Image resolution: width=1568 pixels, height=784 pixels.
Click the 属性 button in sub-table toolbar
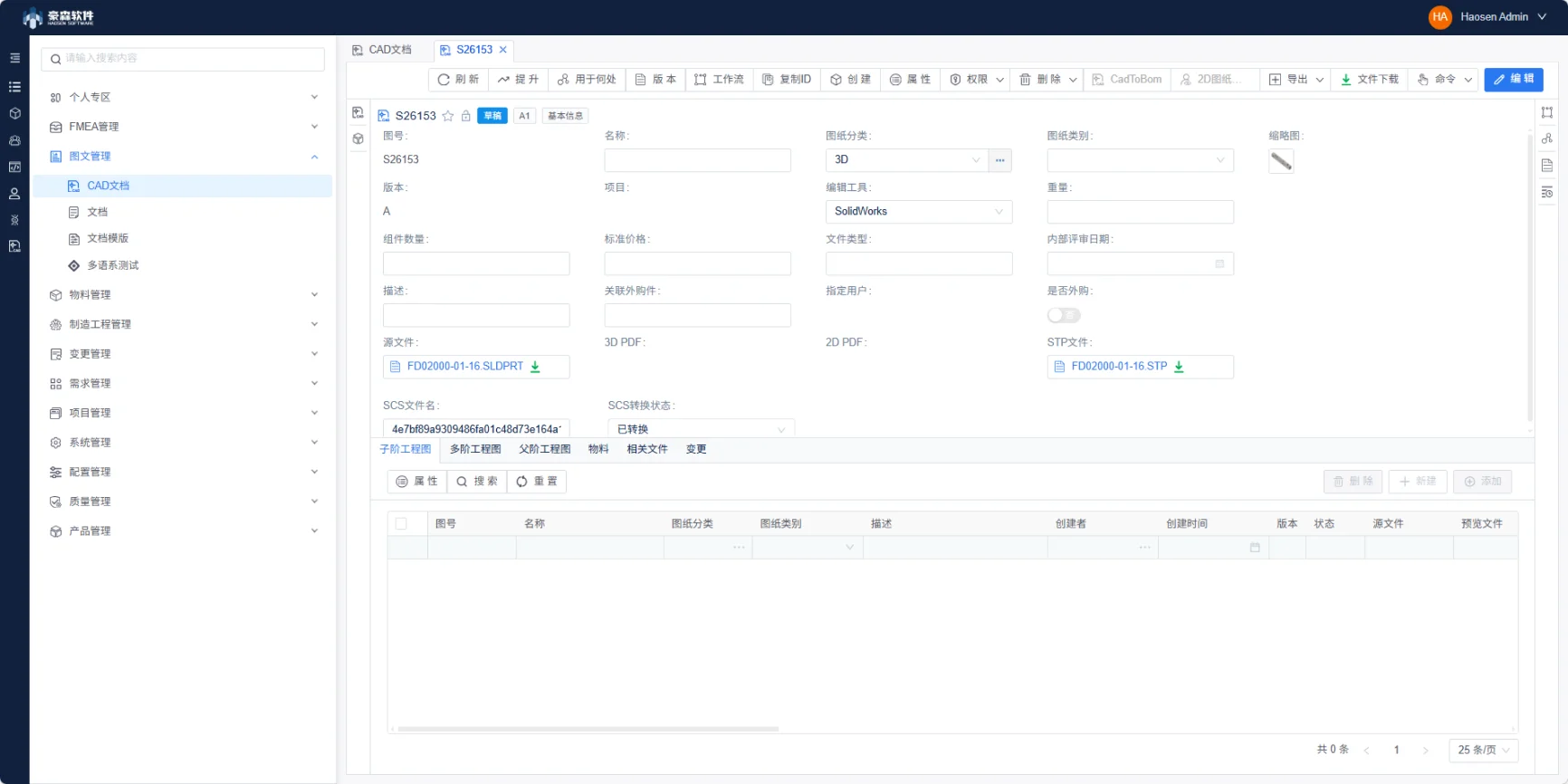[x=416, y=482]
